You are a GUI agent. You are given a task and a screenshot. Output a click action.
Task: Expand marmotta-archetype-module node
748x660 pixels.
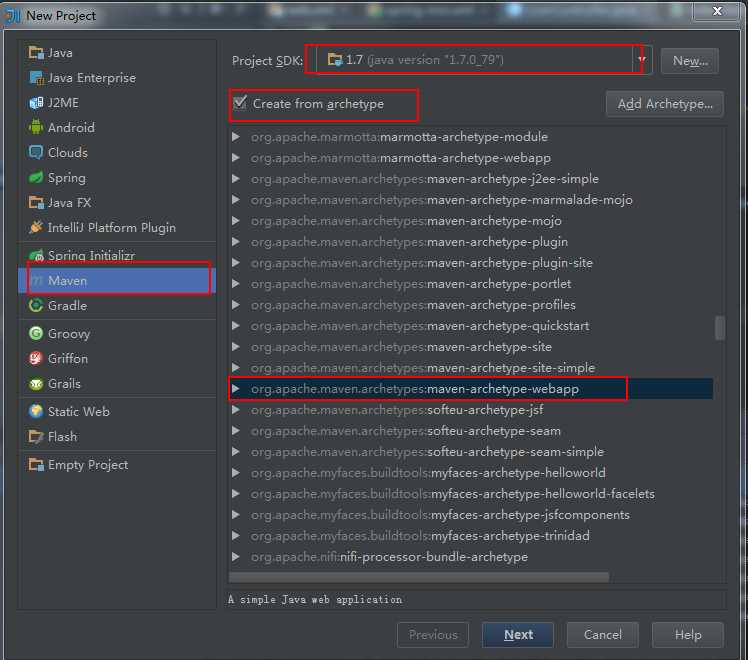coord(236,137)
